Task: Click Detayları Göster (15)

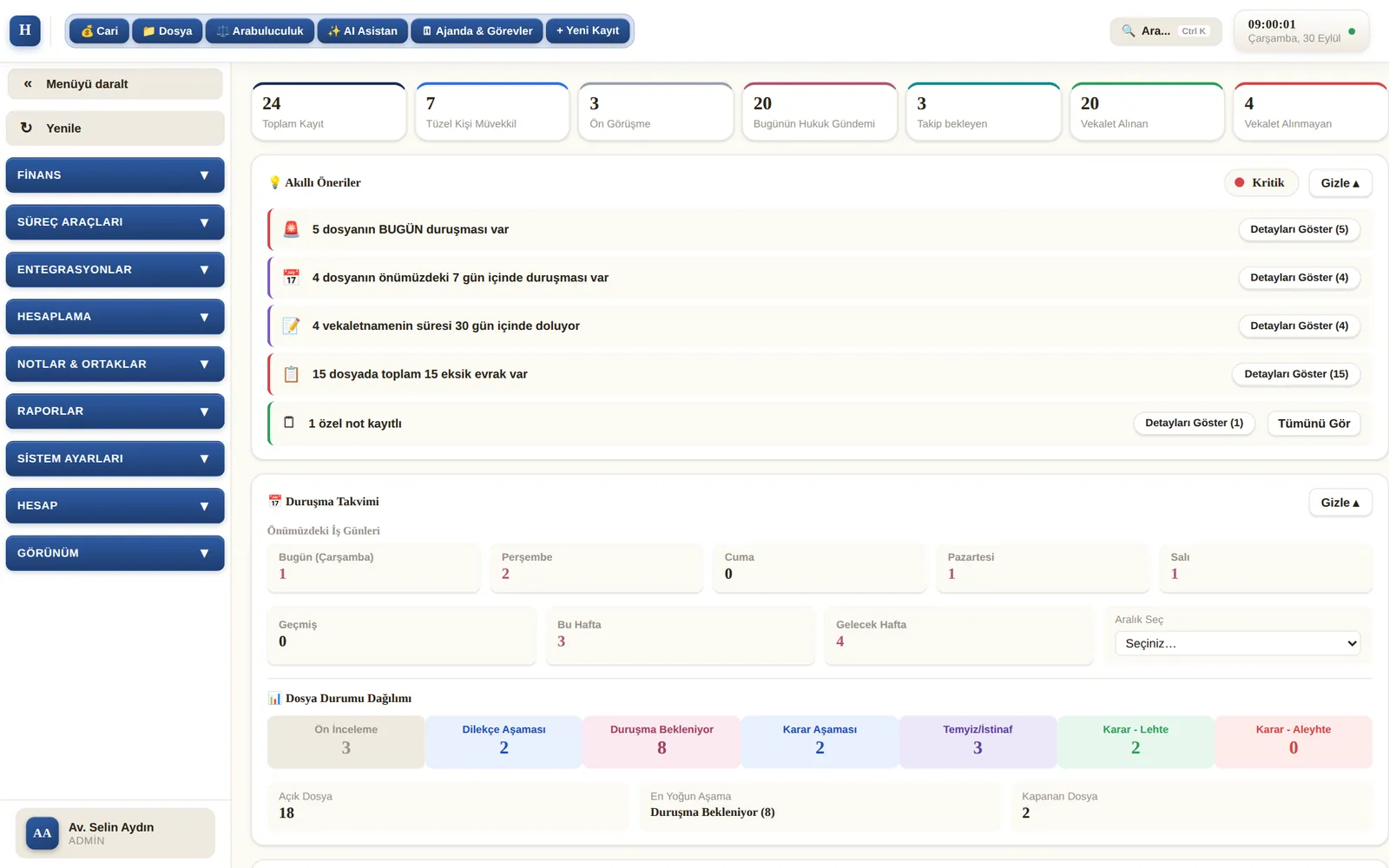Action: click(1296, 374)
